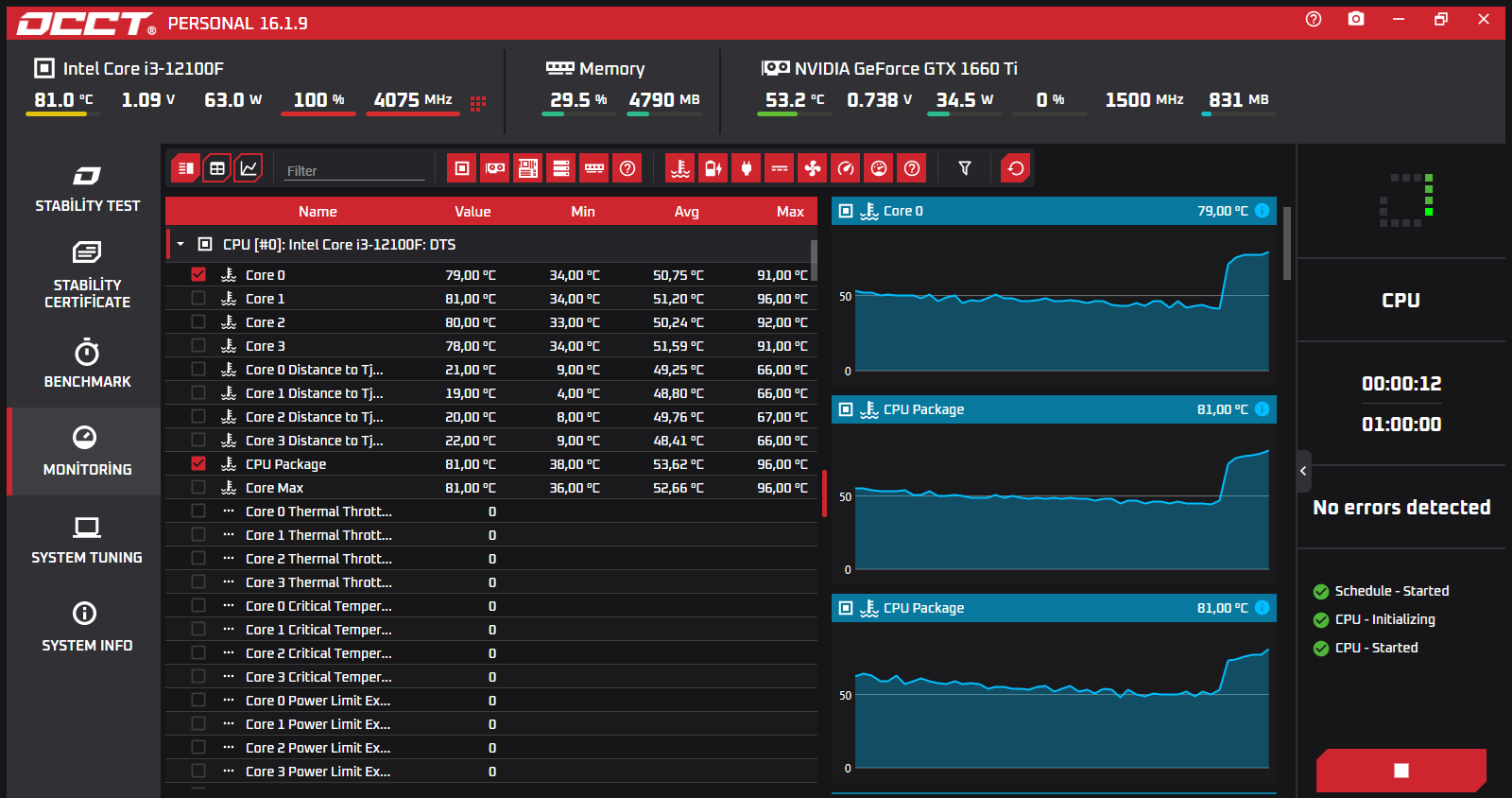Collapse the CPU [#0] DTS sensor group

pos(180,244)
